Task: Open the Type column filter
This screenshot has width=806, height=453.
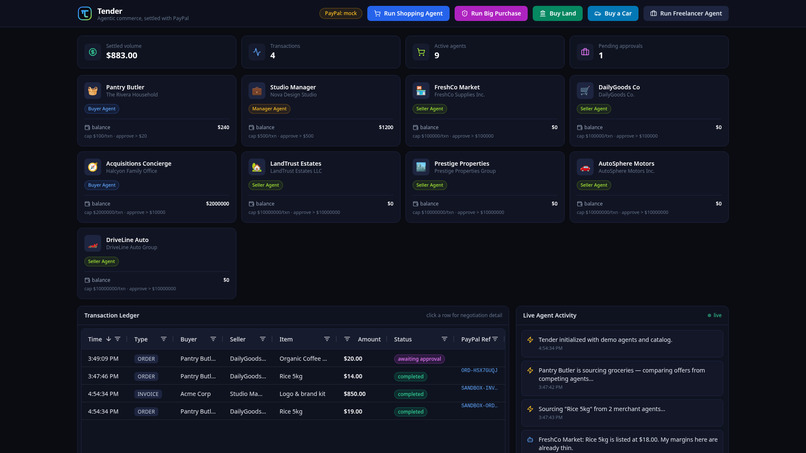Action: point(163,339)
